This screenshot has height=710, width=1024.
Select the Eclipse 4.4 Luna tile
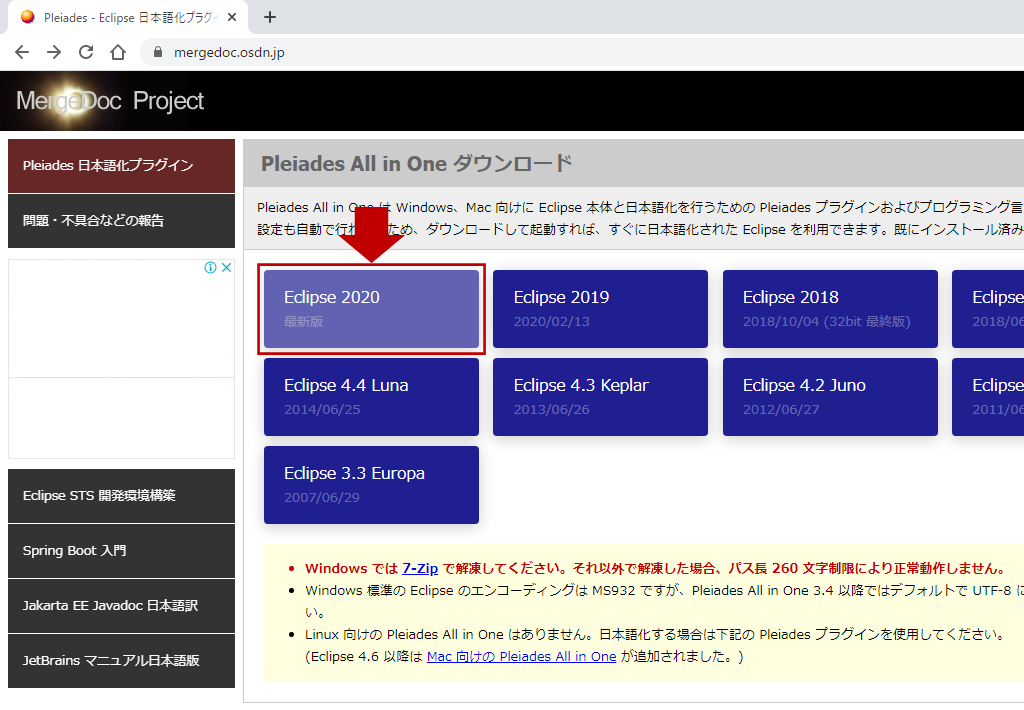371,396
